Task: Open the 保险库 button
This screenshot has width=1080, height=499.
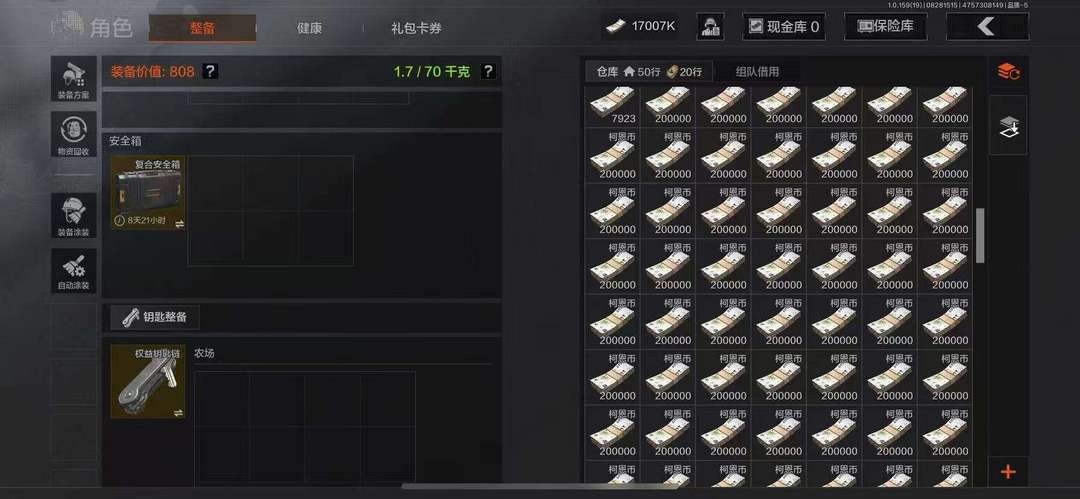Action: pyautogui.click(x=886, y=27)
